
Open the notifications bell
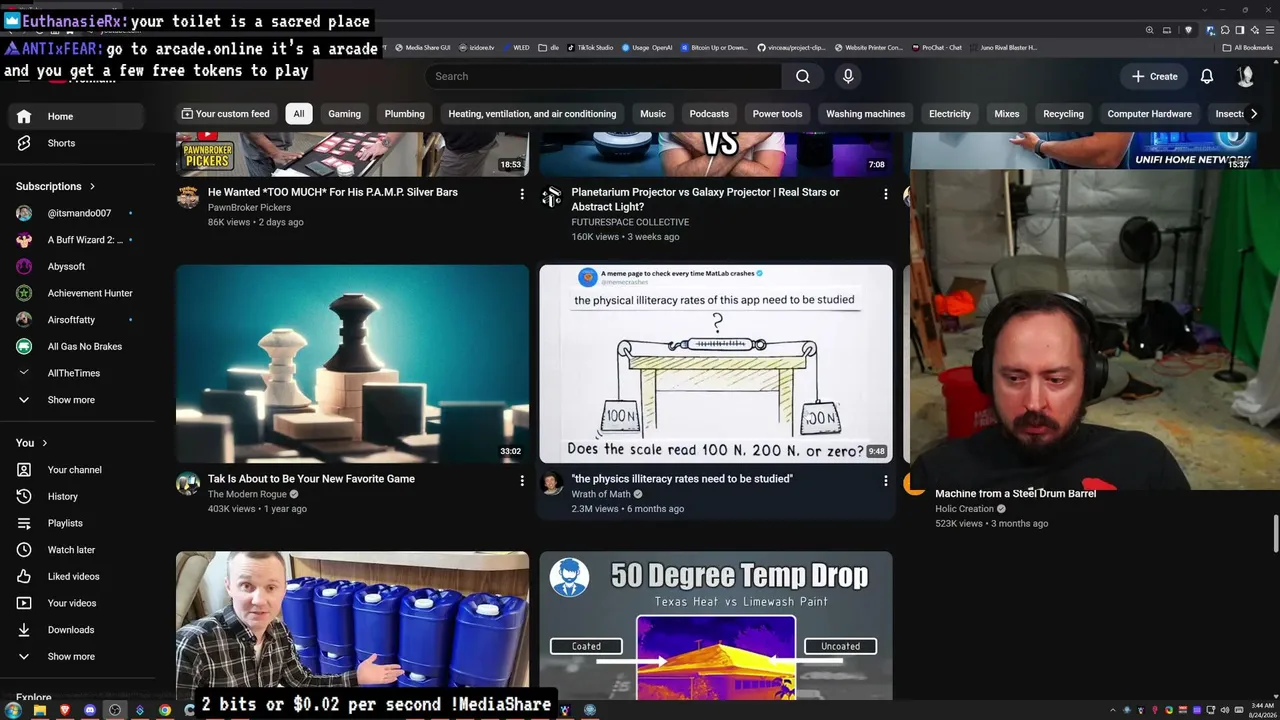pos(1207,76)
